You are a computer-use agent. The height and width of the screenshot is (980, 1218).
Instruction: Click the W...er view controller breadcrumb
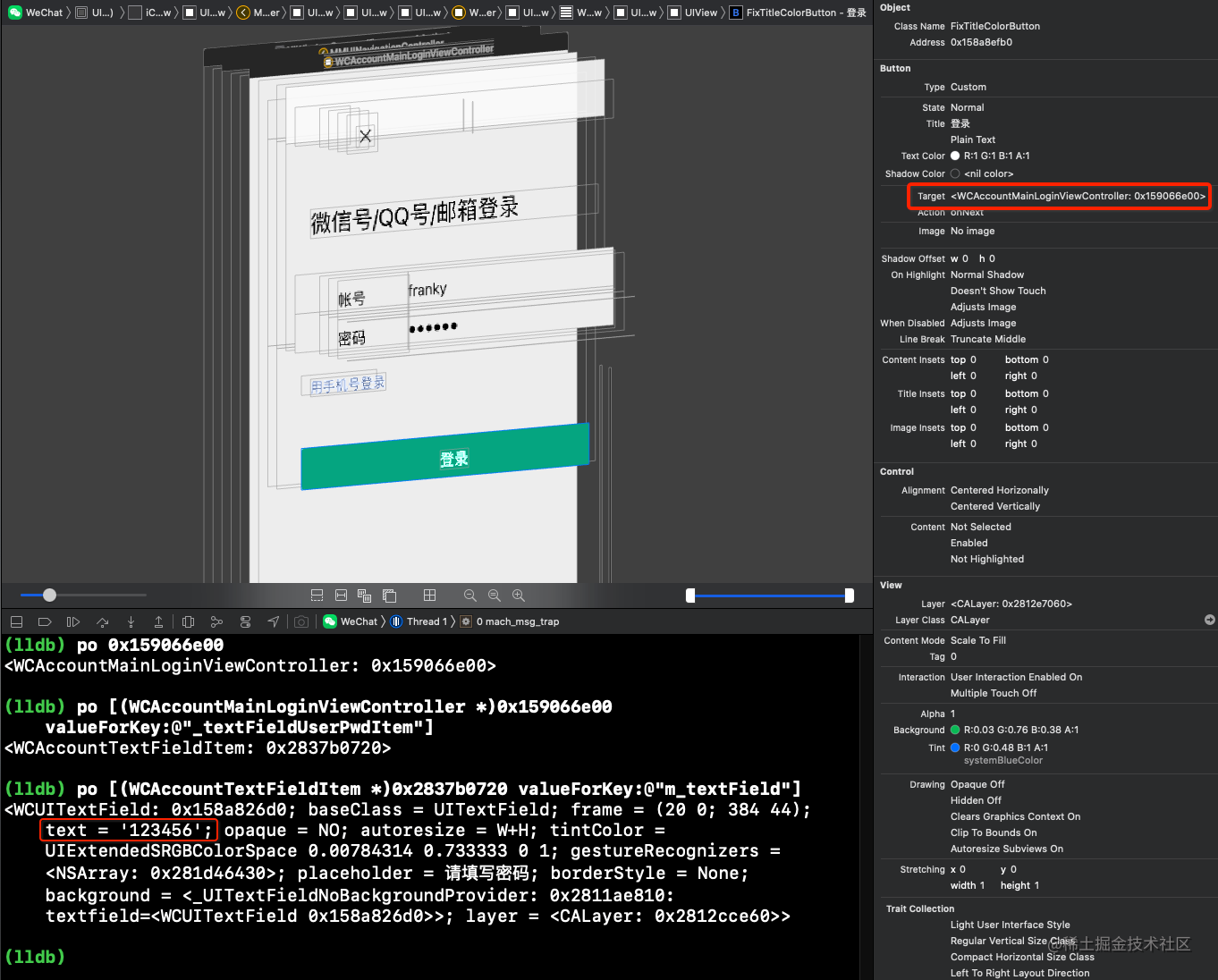pos(474,13)
